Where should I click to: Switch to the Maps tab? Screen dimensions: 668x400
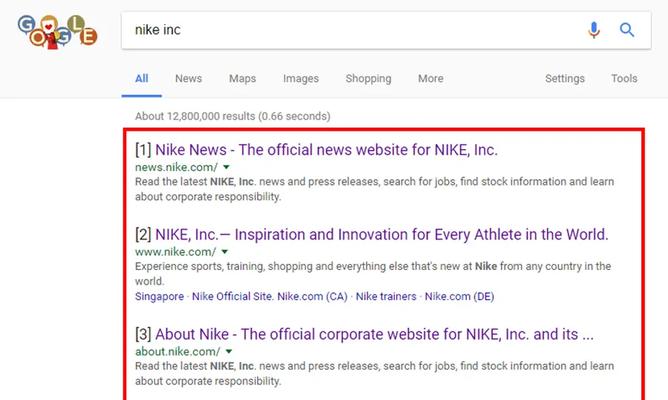[242, 79]
